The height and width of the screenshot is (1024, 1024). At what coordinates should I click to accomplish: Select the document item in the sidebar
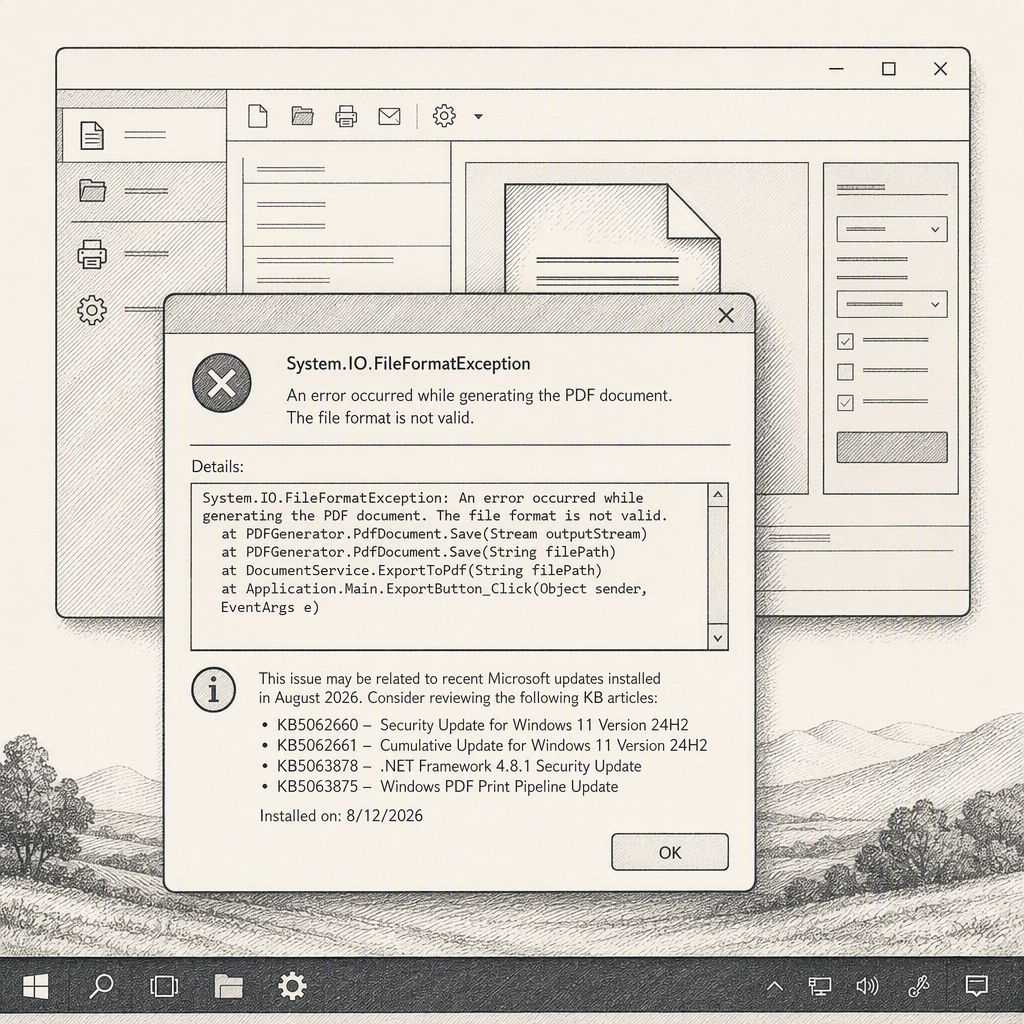click(x=144, y=135)
